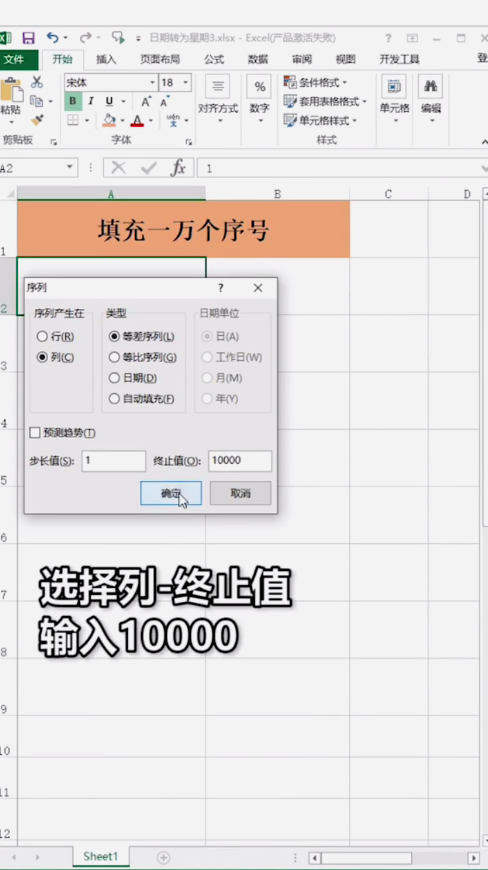Select the 列(C) radio button
The width and height of the screenshot is (488, 870).
pos(42,357)
